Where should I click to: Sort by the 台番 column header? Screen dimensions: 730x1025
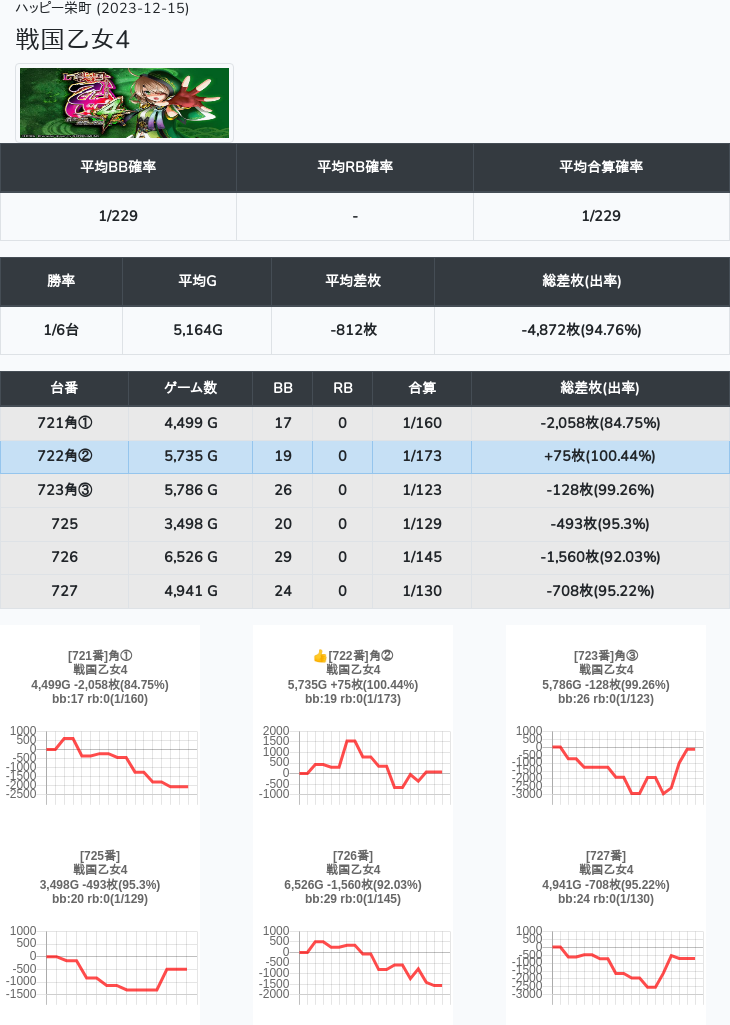coord(64,388)
